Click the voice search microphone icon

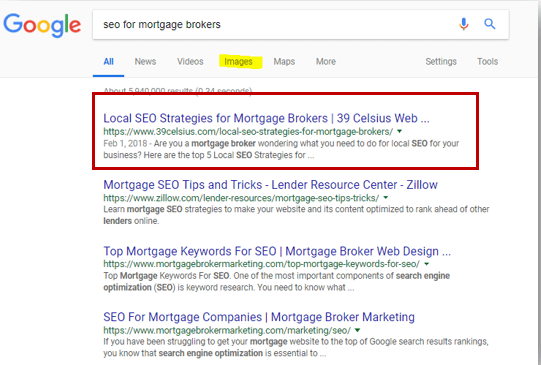point(464,24)
